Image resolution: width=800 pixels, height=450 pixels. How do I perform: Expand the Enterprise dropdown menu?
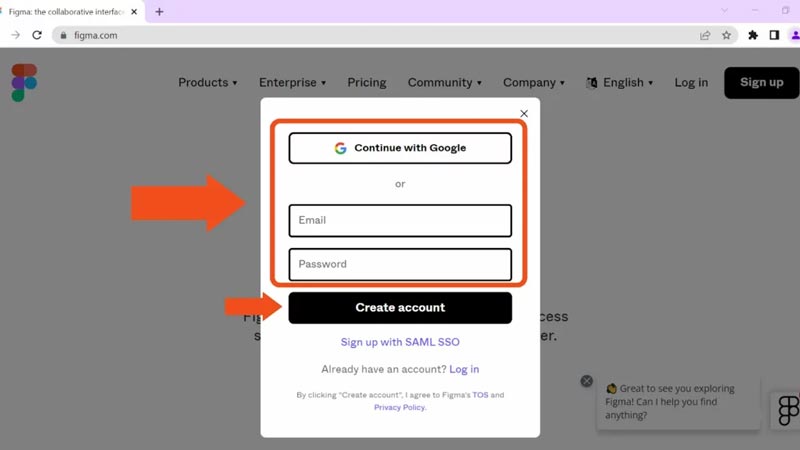click(x=292, y=83)
